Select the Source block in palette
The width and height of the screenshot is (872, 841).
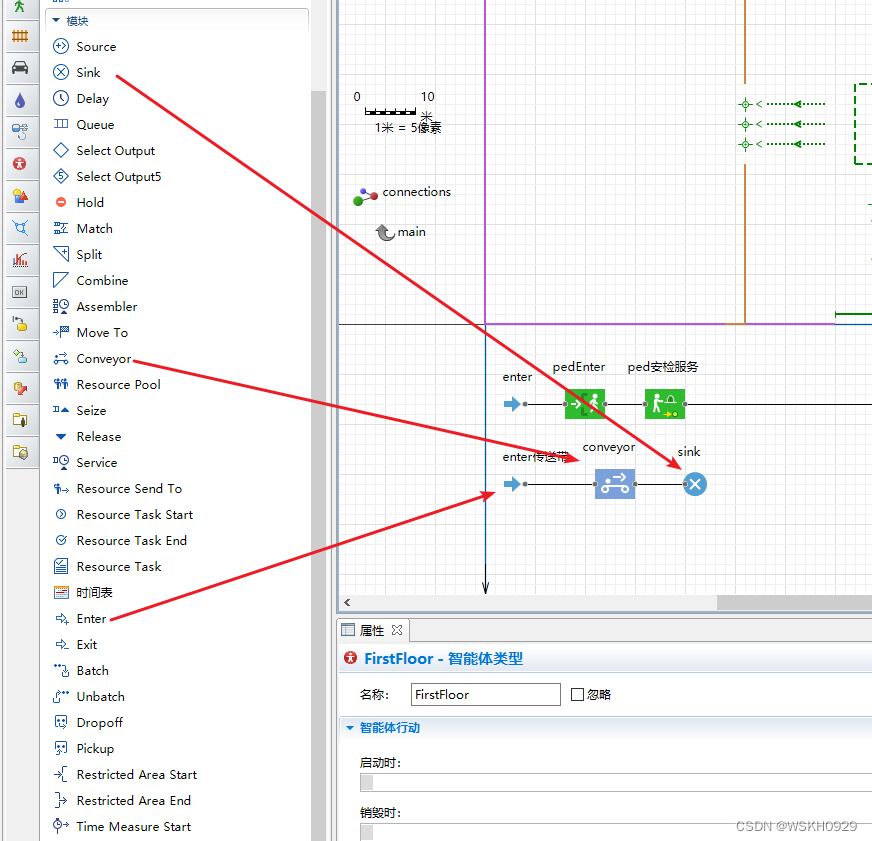85,46
